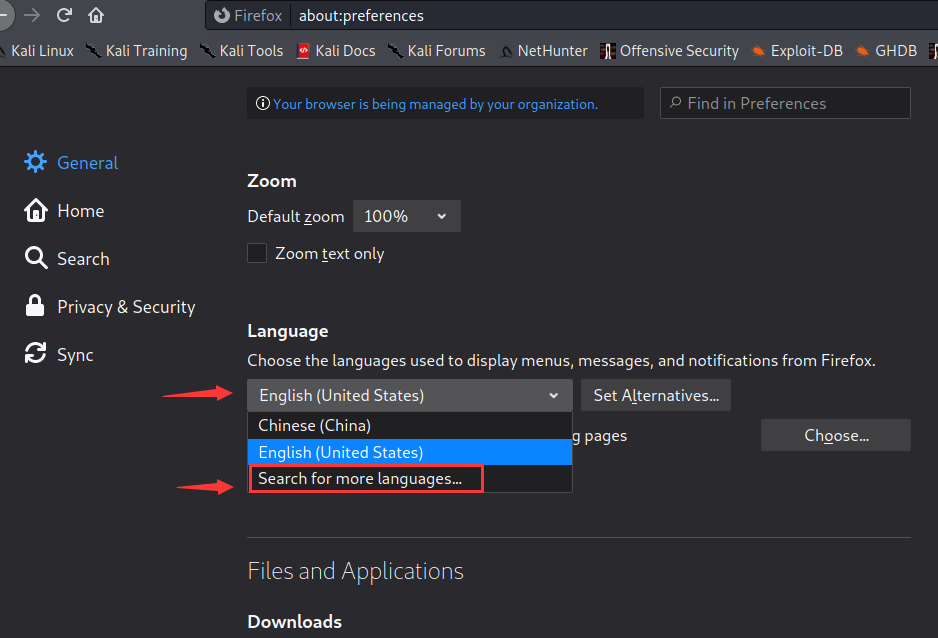Viewport: 938px width, 638px height.
Task: Click the browser reload icon
Action: pyautogui.click(x=65, y=15)
